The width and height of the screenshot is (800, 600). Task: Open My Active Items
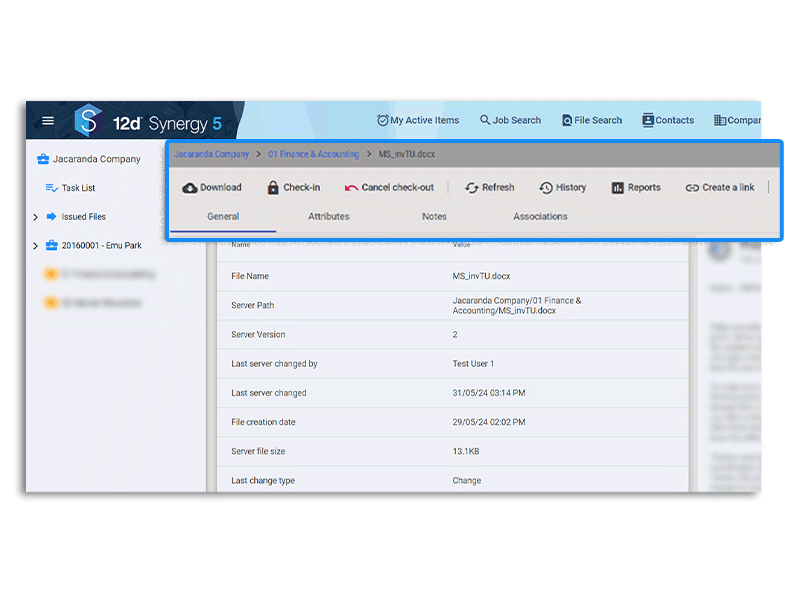click(x=418, y=120)
